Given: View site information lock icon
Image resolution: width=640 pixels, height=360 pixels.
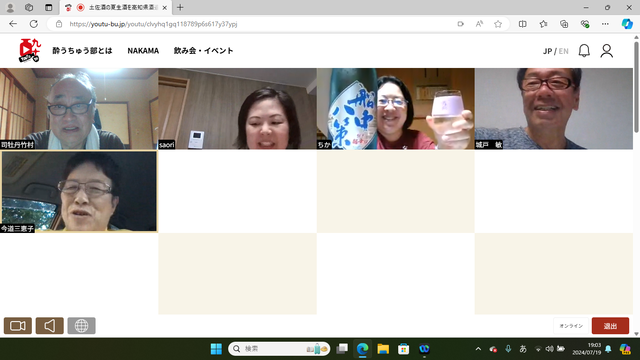Looking at the screenshot, I should coord(59,24).
